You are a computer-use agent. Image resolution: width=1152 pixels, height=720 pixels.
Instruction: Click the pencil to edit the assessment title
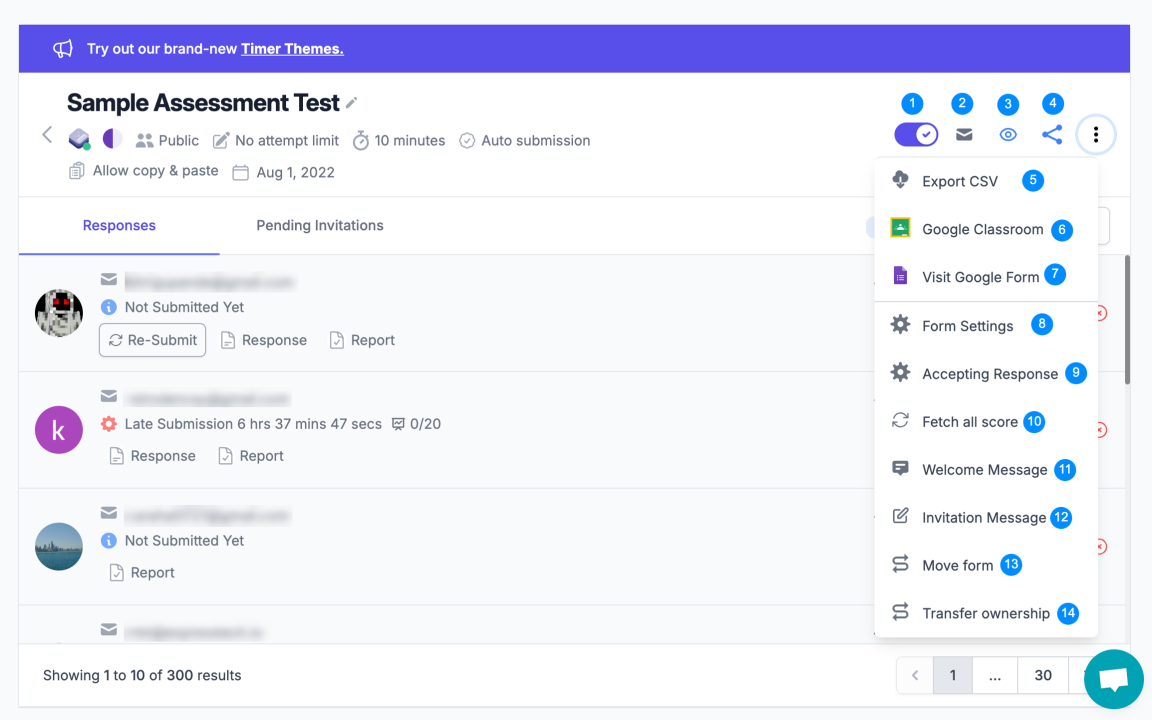click(x=352, y=101)
